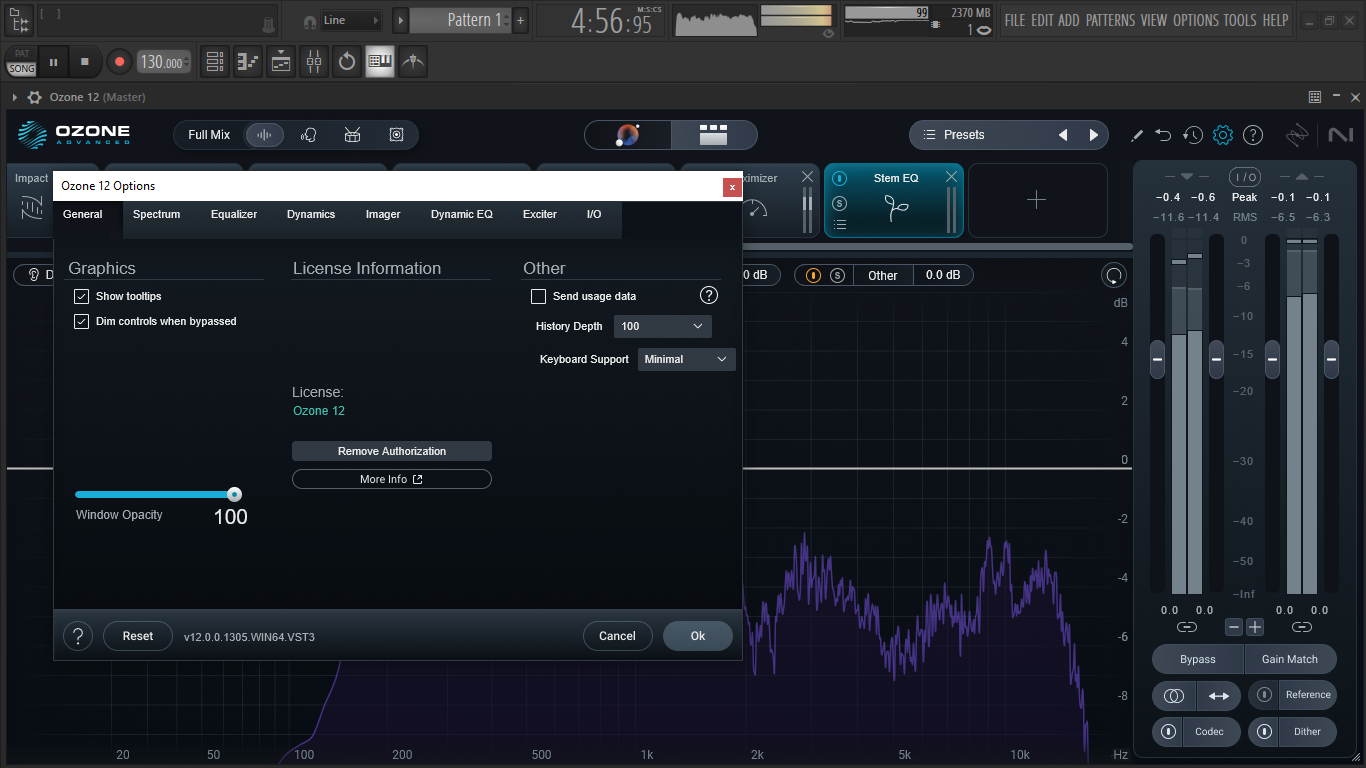
Task: Toggle the Other stem power button
Action: click(813, 275)
